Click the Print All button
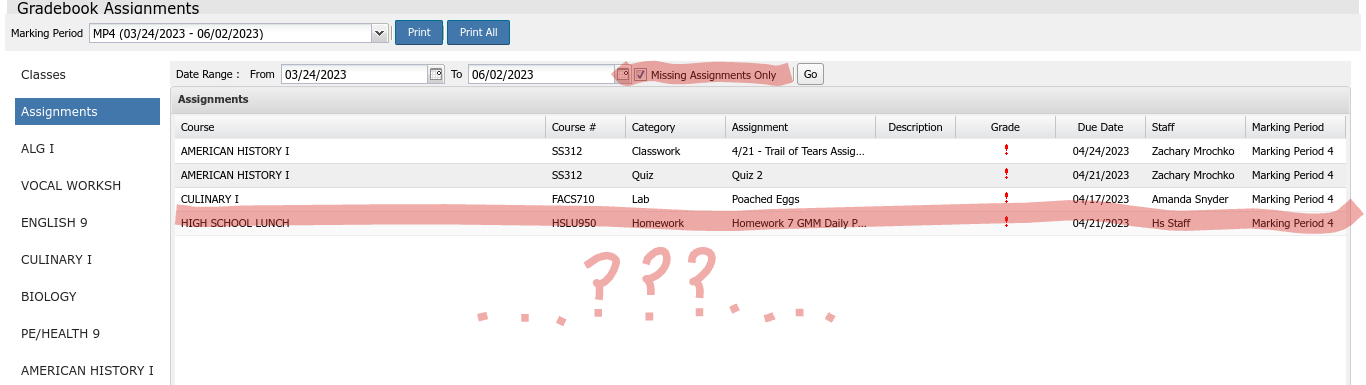Viewport: 1366px width, 385px height. (x=478, y=33)
